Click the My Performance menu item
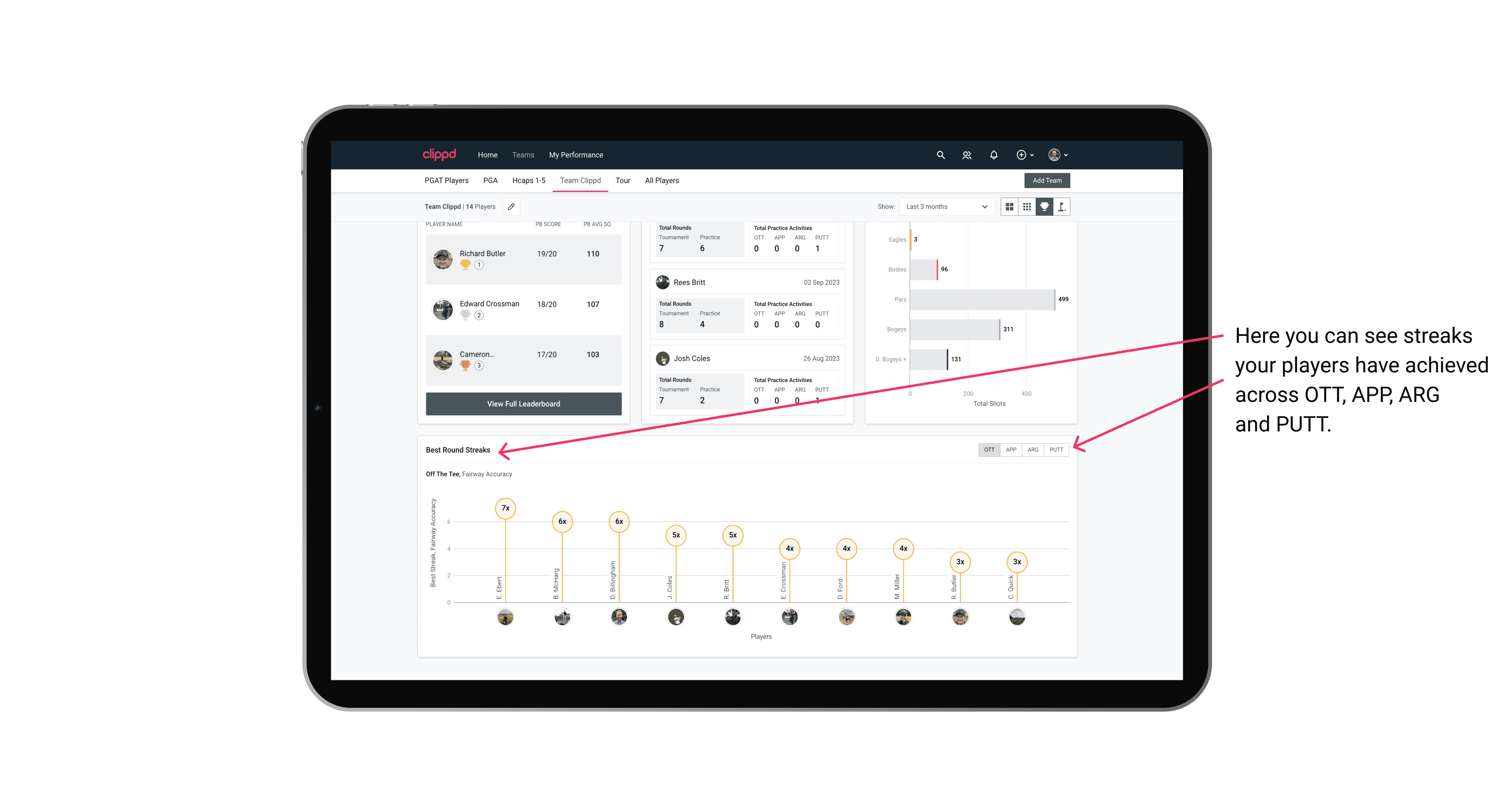Viewport: 1510px width, 812px height. pos(577,155)
